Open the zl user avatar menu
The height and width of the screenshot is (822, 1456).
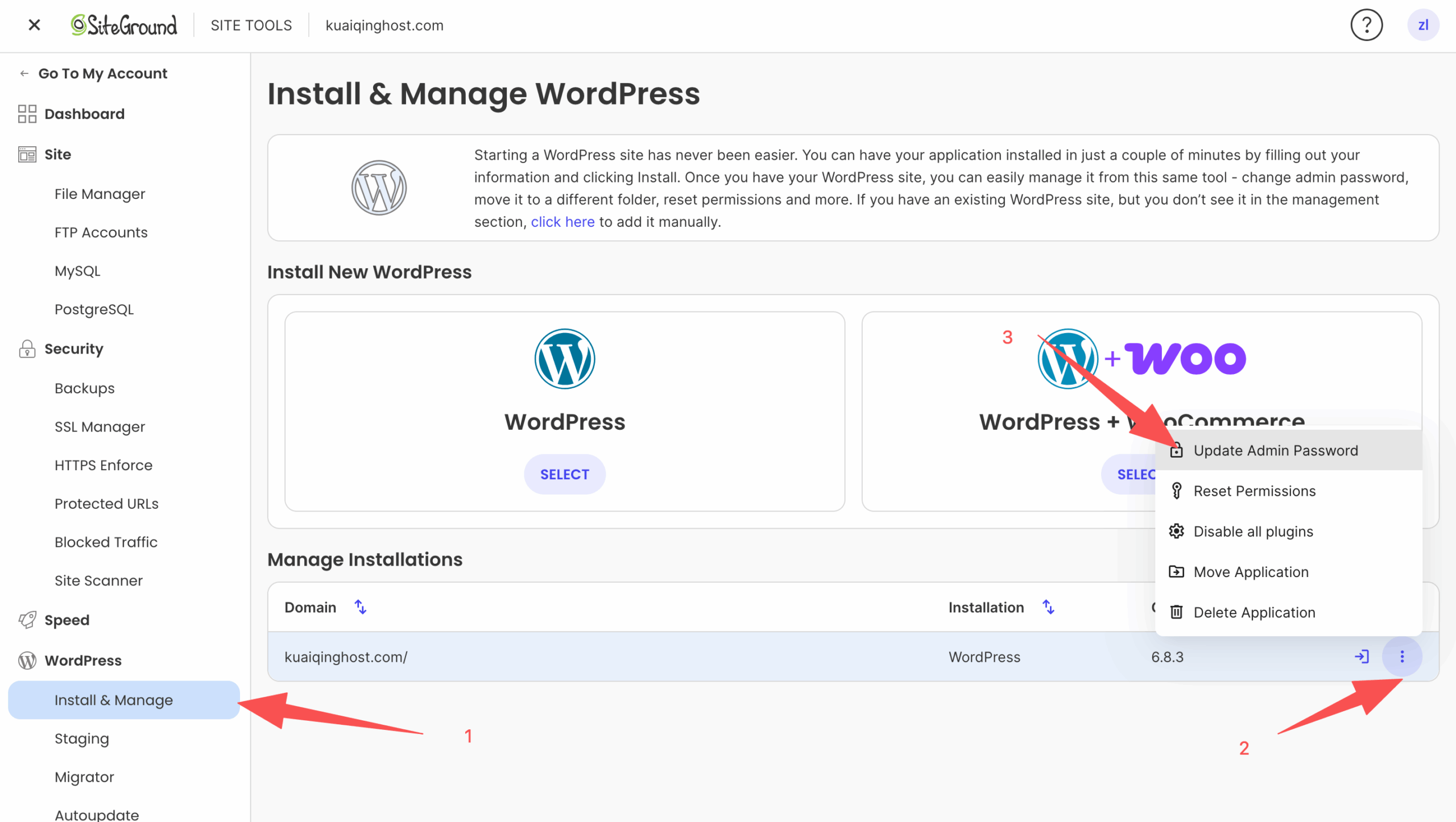(1423, 25)
